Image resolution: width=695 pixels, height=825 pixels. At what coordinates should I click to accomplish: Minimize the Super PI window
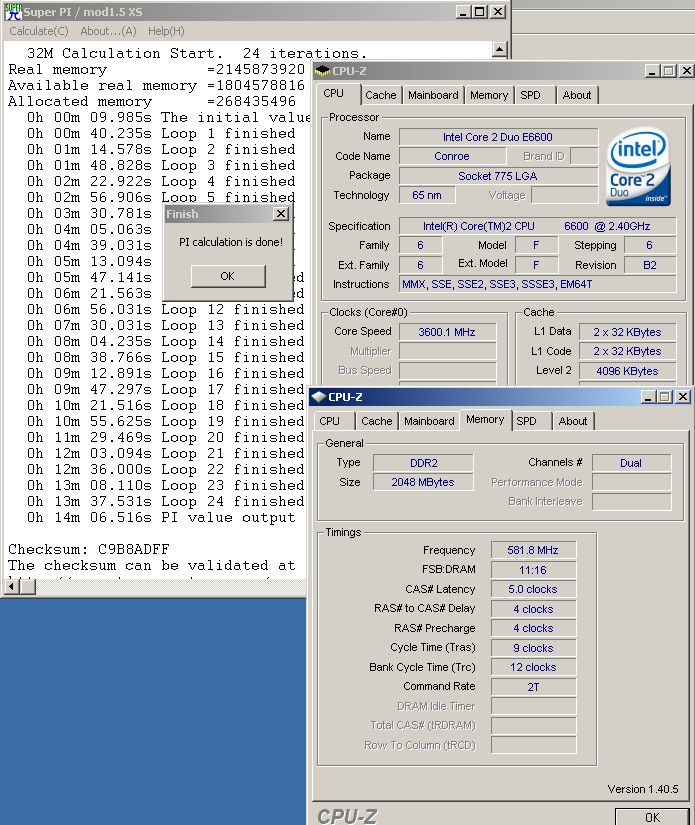click(463, 12)
